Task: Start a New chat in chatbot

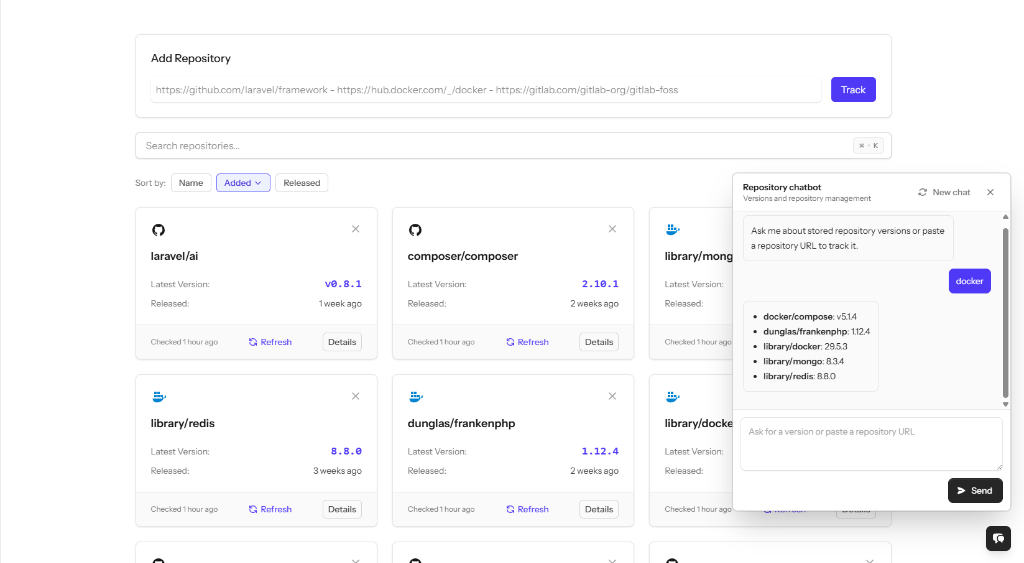Action: point(944,192)
